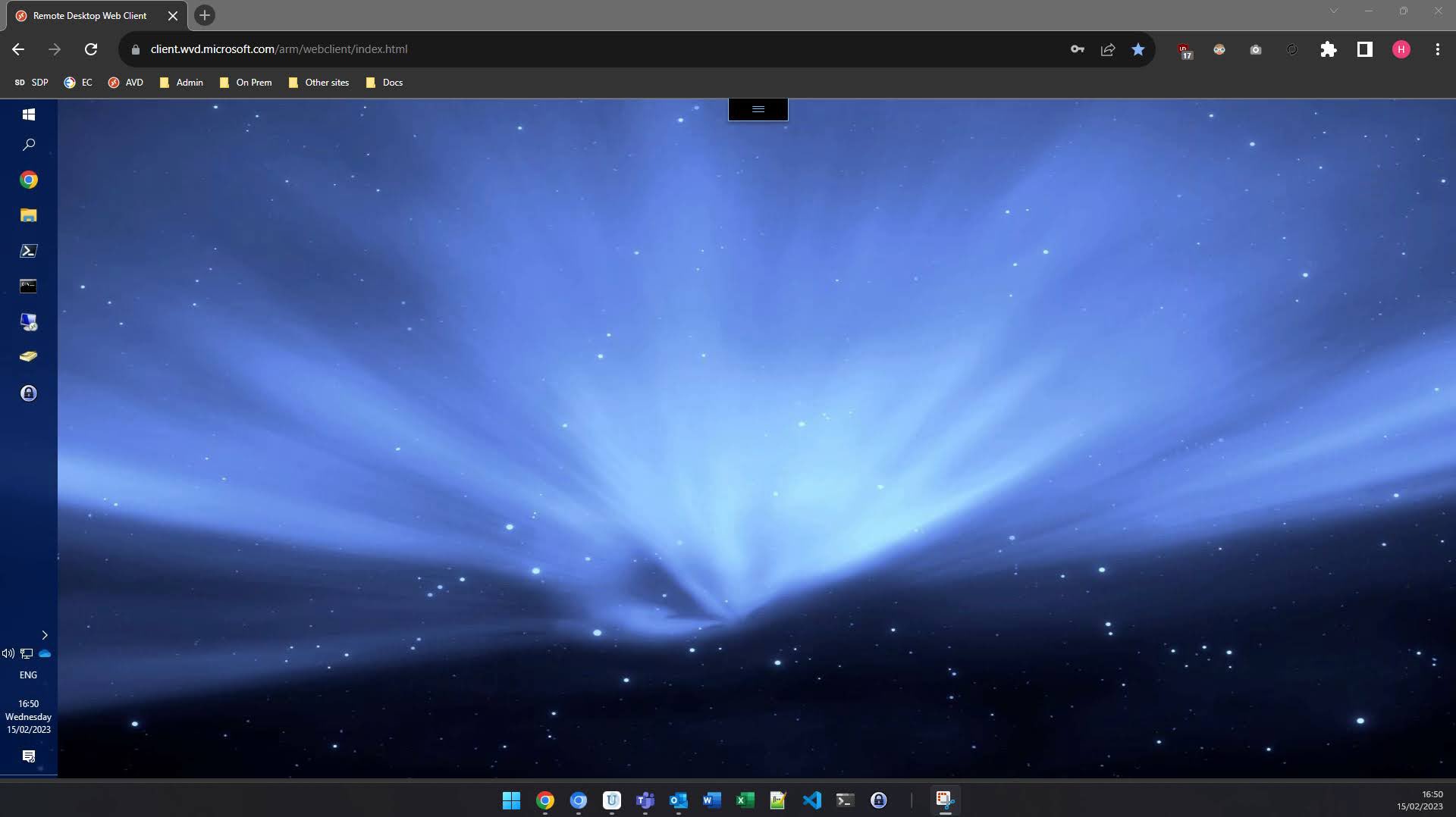1456x817 pixels.
Task: Open the Admin bookmarks folder
Action: 181,83
